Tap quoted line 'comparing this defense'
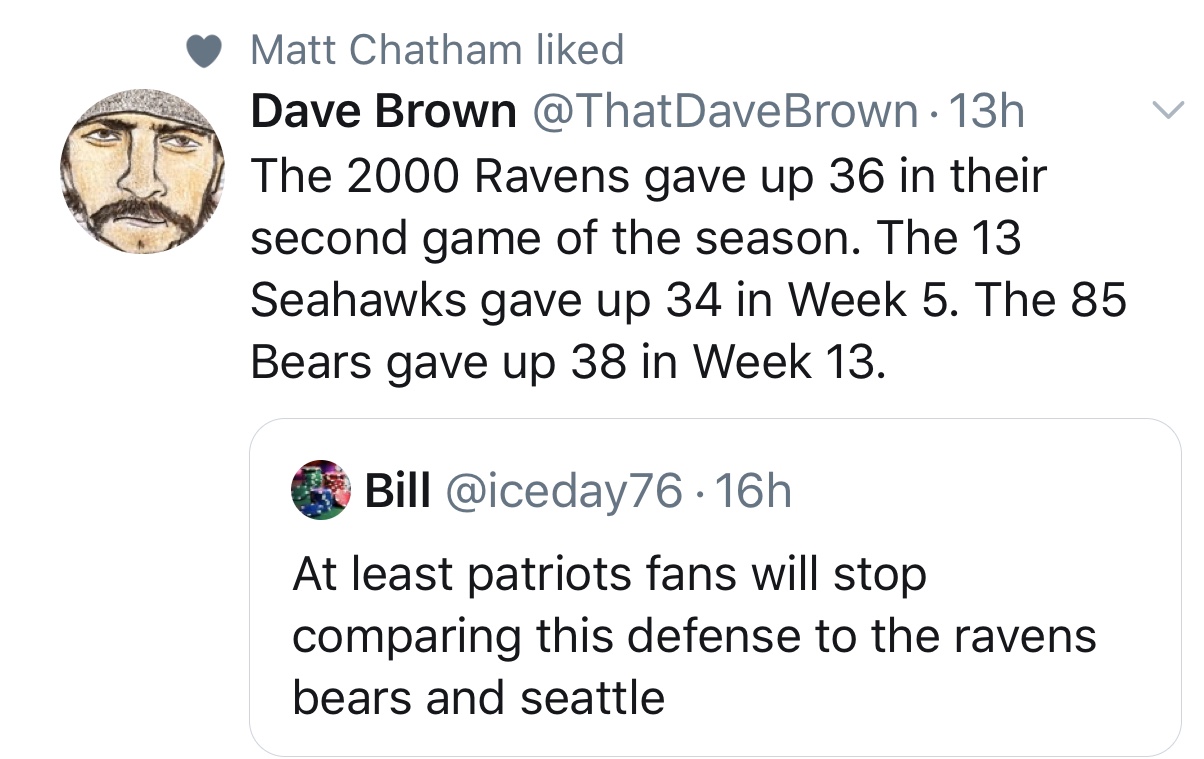 point(694,636)
